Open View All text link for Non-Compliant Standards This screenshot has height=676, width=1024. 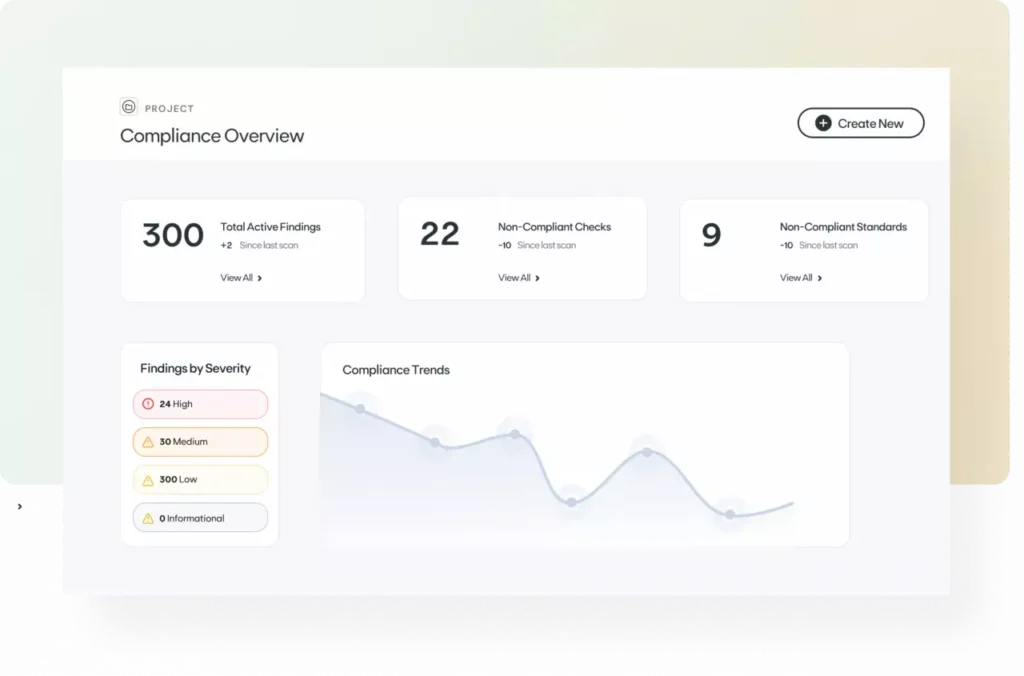click(796, 278)
